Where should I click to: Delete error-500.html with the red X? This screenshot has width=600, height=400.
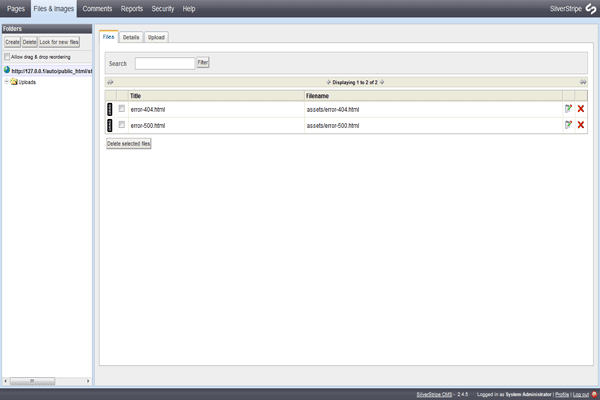(x=580, y=125)
